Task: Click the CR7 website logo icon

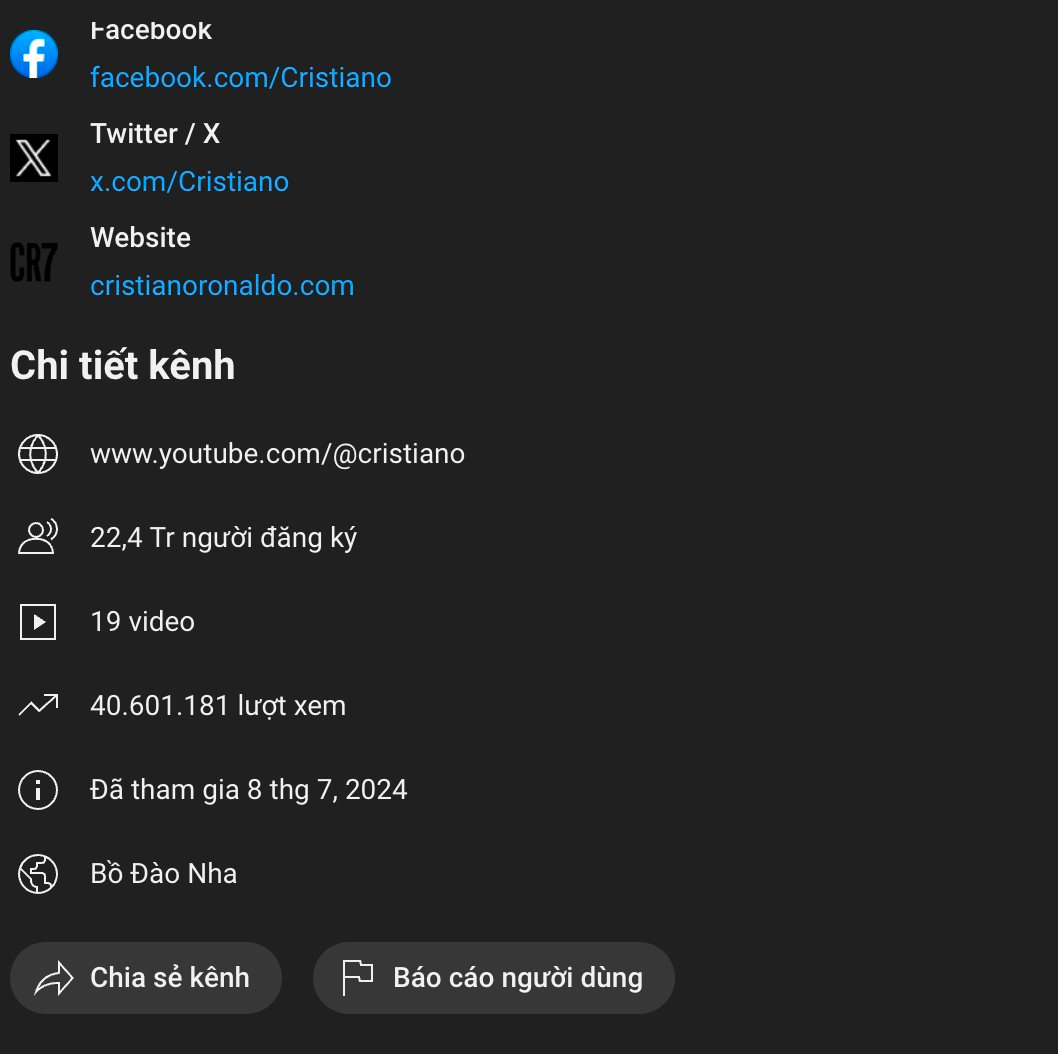Action: [x=34, y=262]
